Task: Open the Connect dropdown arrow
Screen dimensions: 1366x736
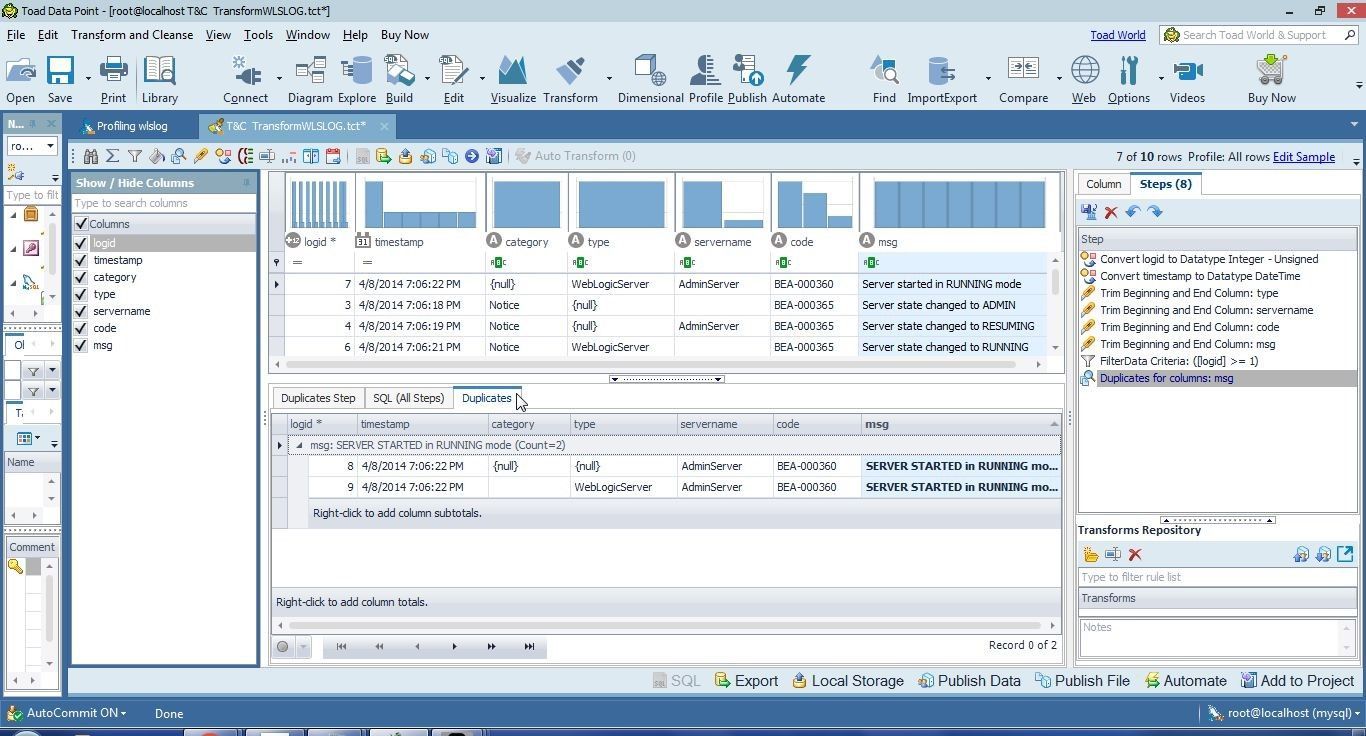Action: [x=279, y=78]
